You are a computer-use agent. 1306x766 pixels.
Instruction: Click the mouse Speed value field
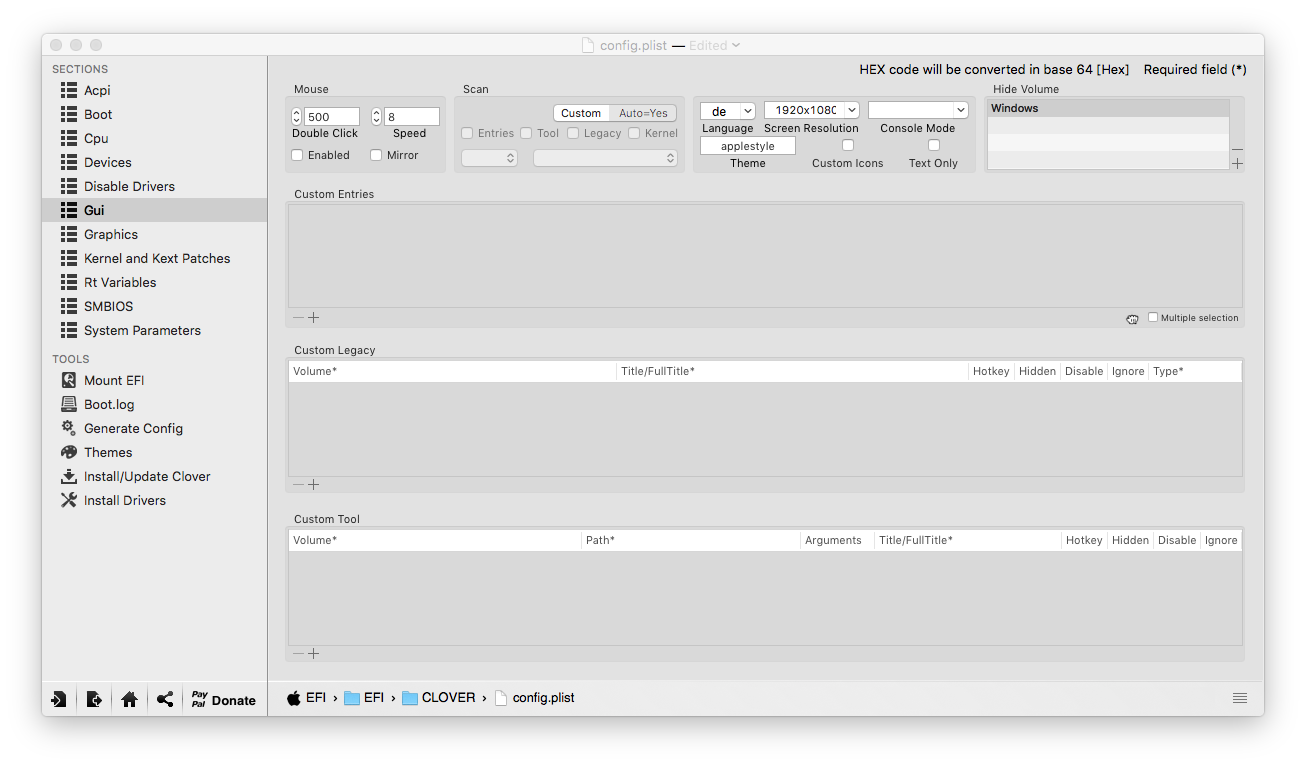(x=412, y=117)
